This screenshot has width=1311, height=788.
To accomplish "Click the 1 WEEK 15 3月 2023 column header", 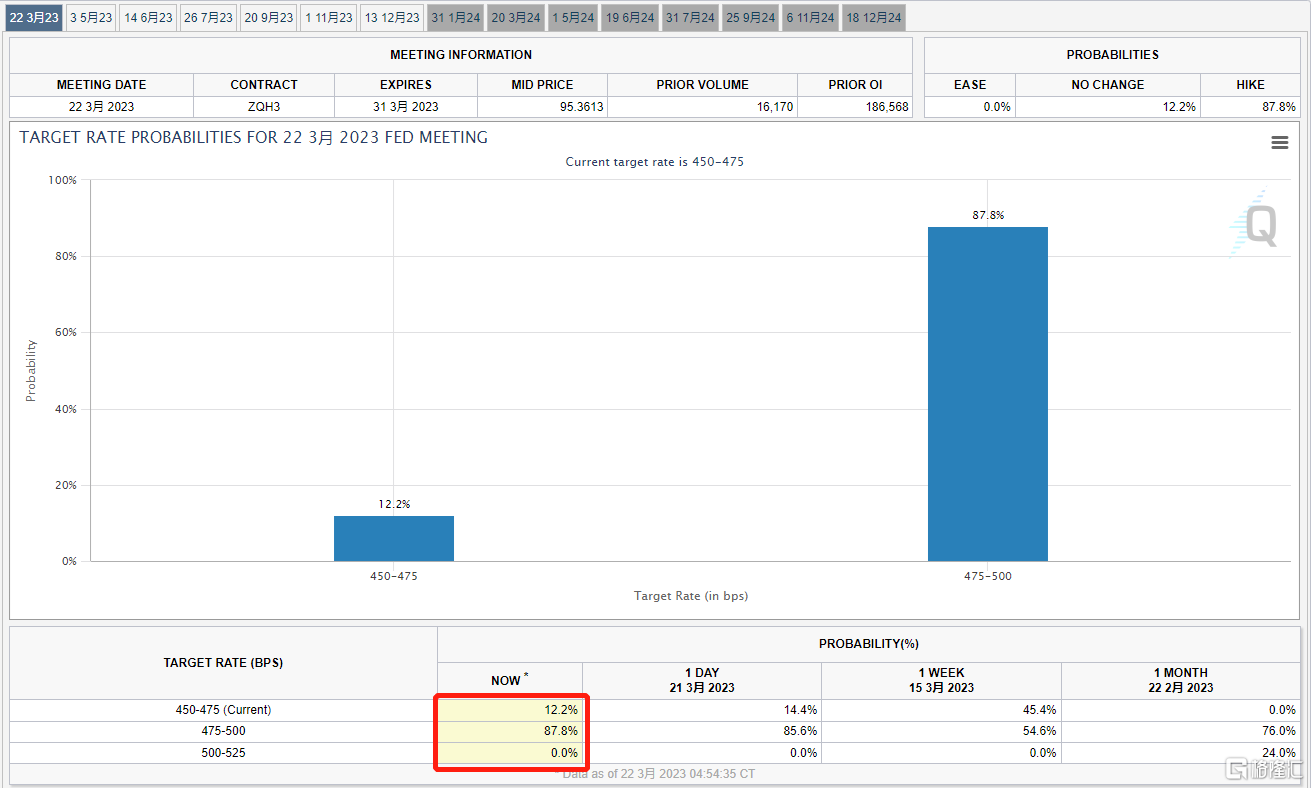I will click(x=941, y=680).
